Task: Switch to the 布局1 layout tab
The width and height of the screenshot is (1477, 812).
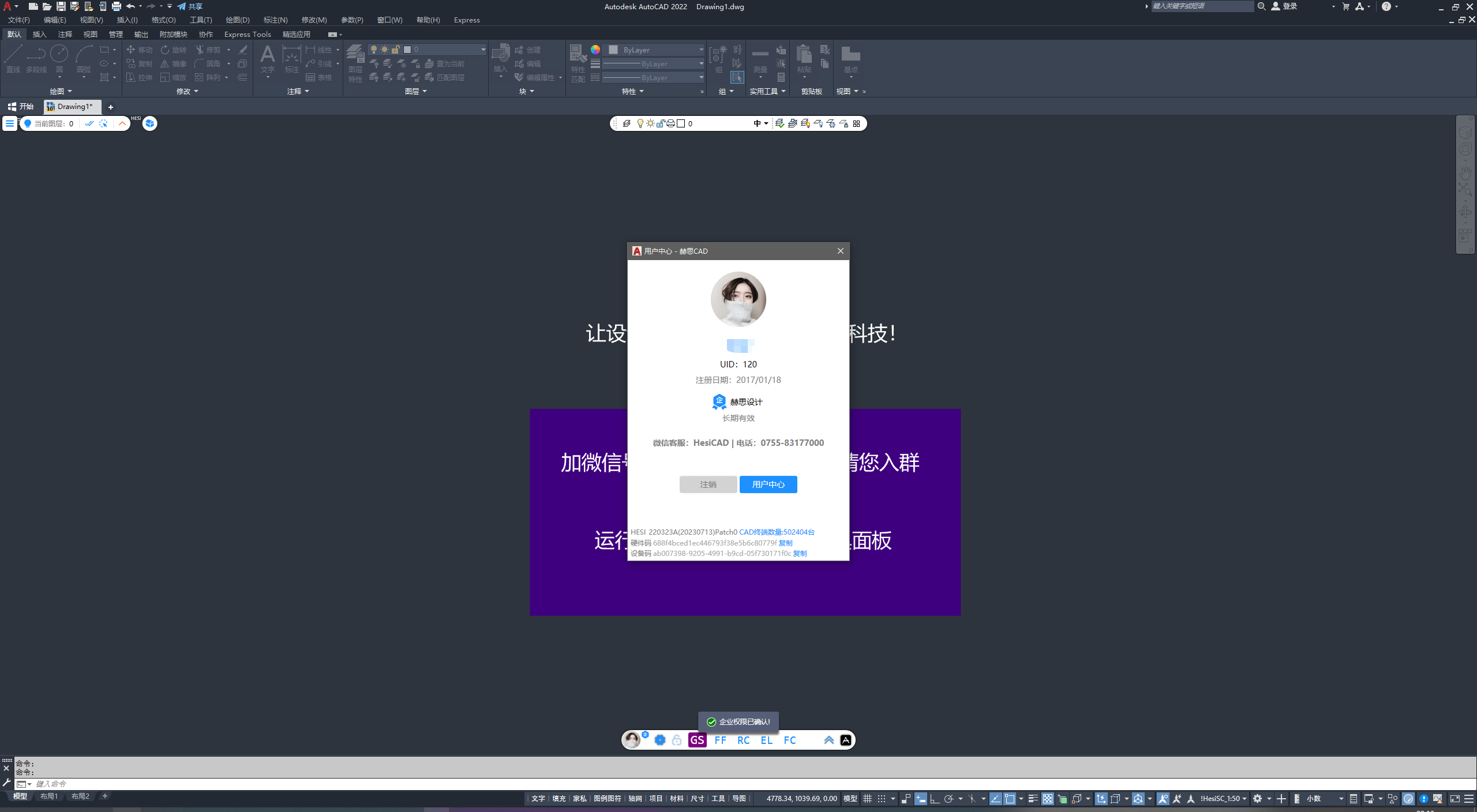Action: [x=49, y=796]
